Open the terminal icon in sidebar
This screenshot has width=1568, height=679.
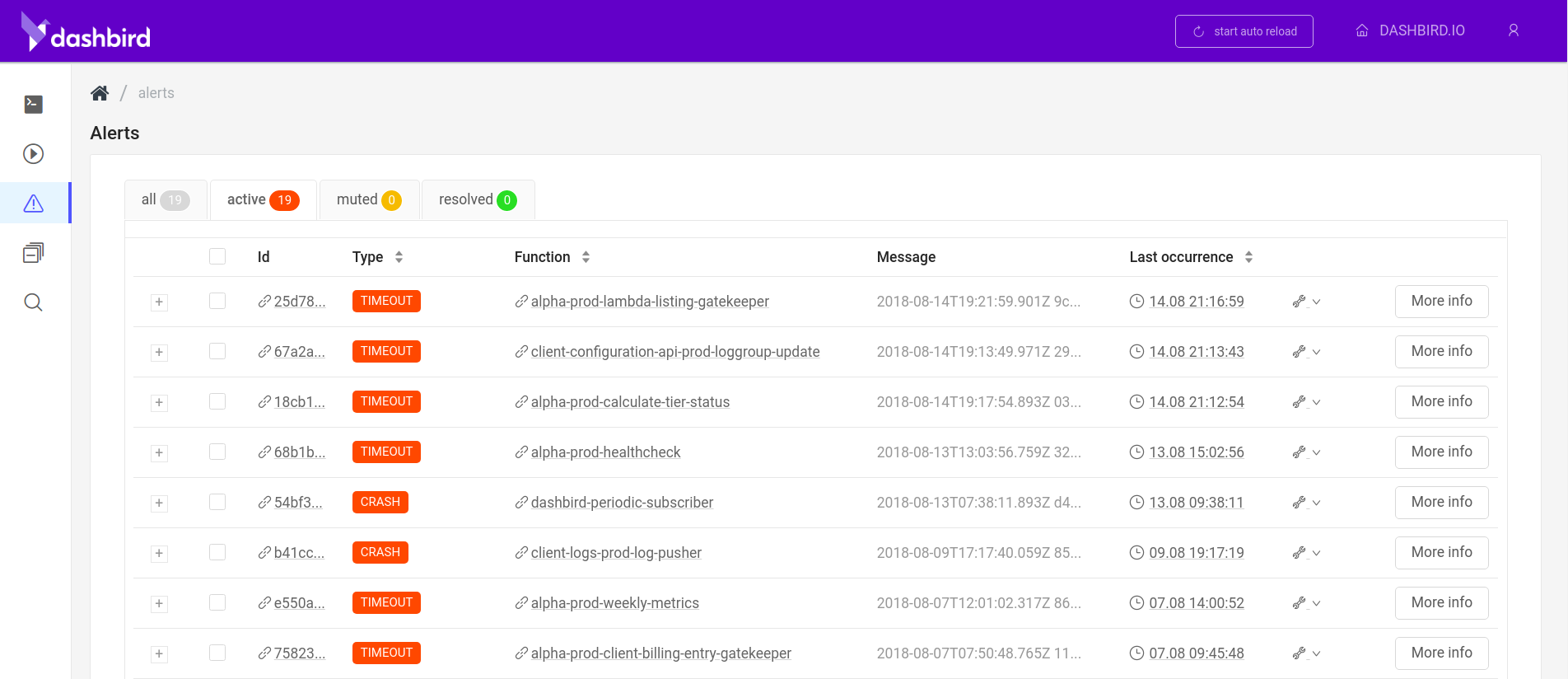coord(34,104)
